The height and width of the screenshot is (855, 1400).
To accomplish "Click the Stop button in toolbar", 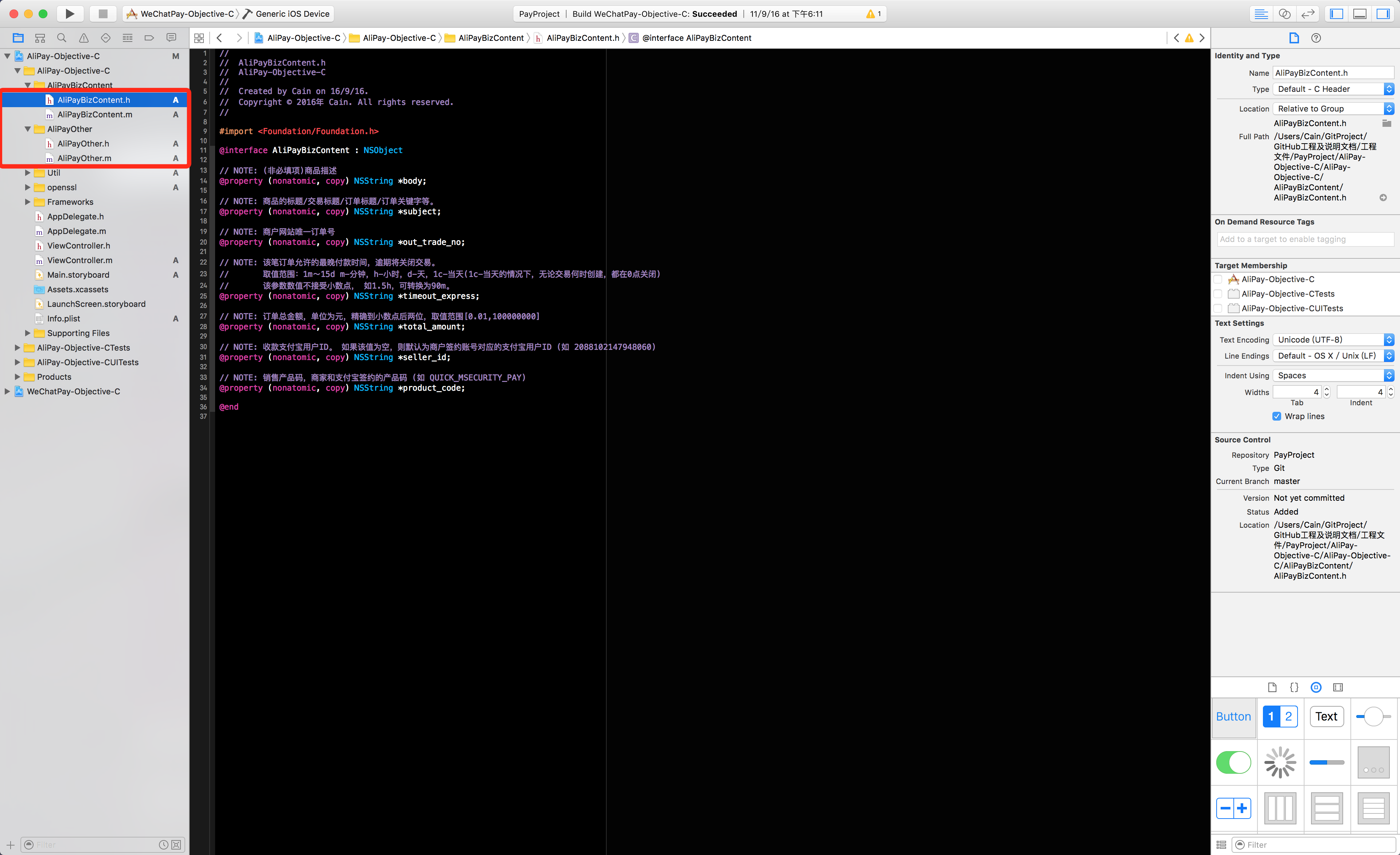I will [x=103, y=13].
